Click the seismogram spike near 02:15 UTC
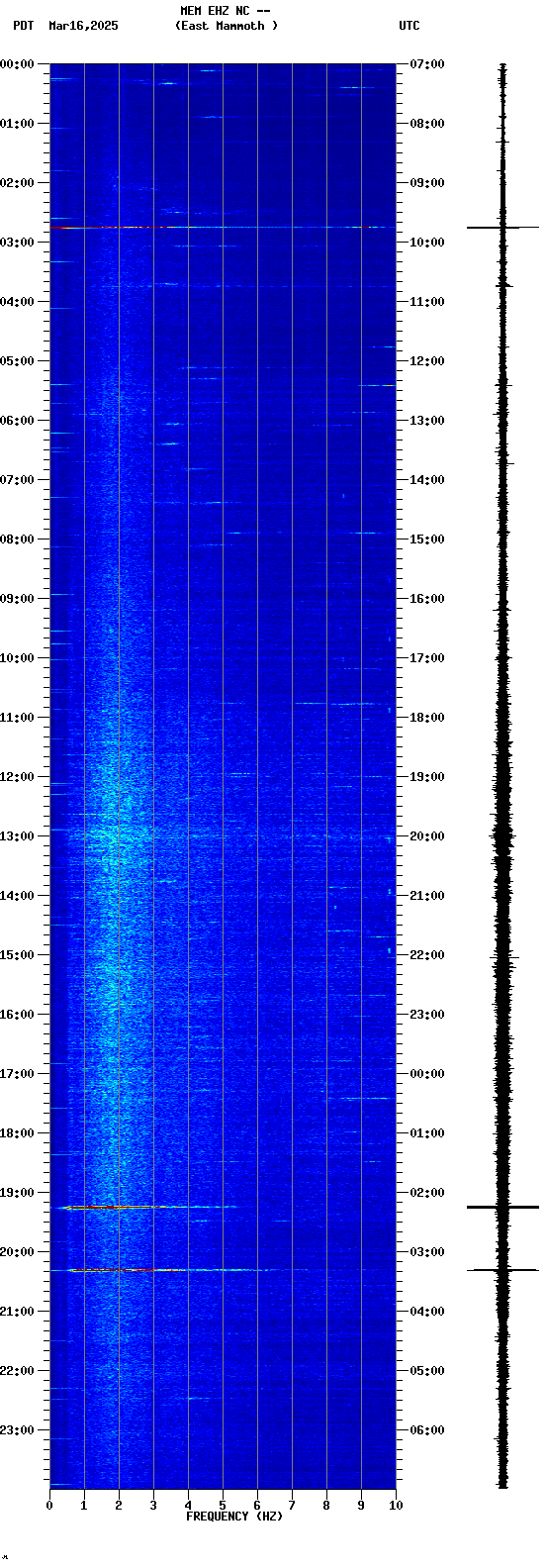This screenshot has width=546, height=1568. 502,1208
